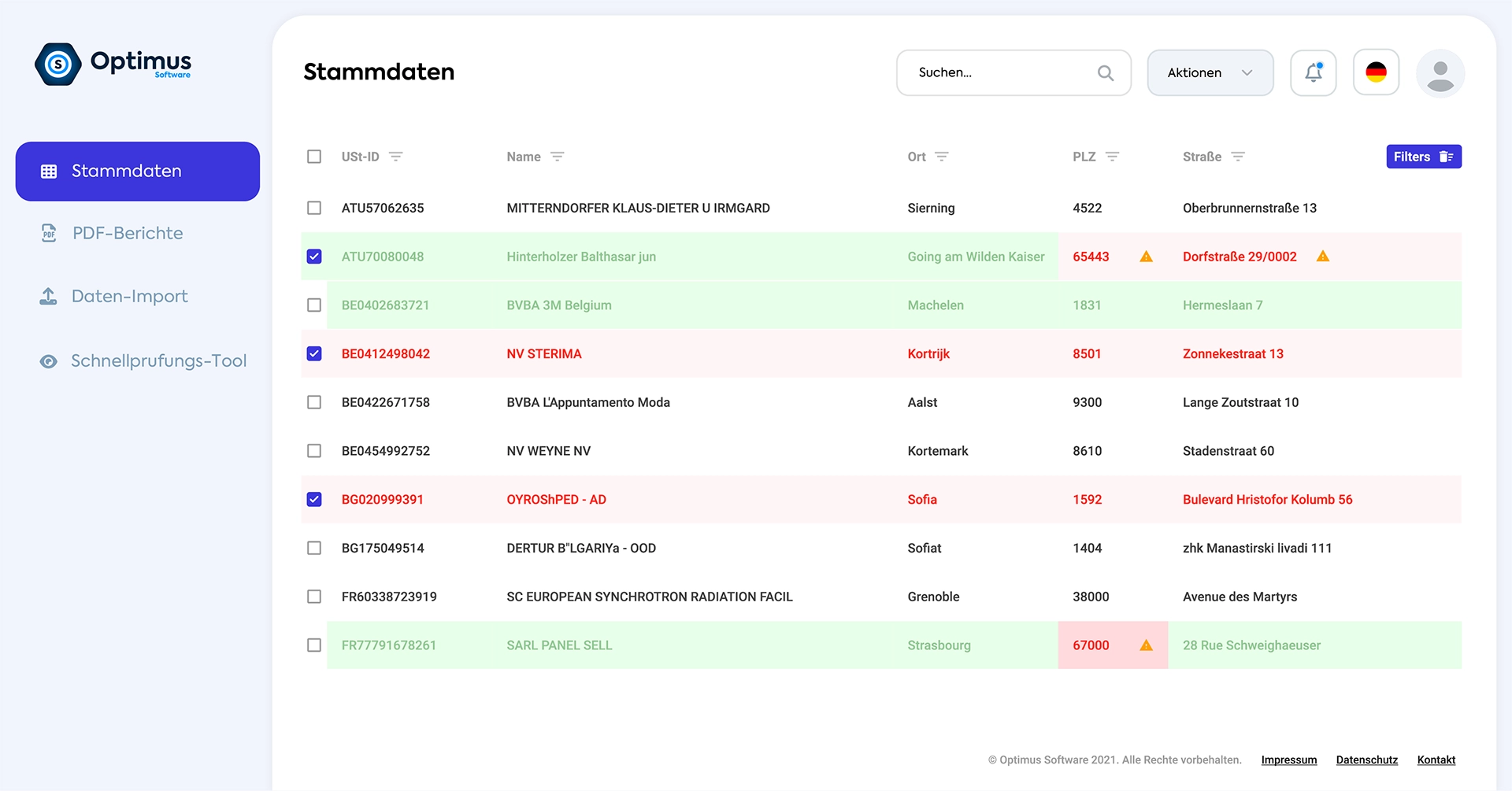Click warning triangle next to Dorfstraße 29/0002
Viewport: 1512px width, 791px height.
click(x=1323, y=257)
